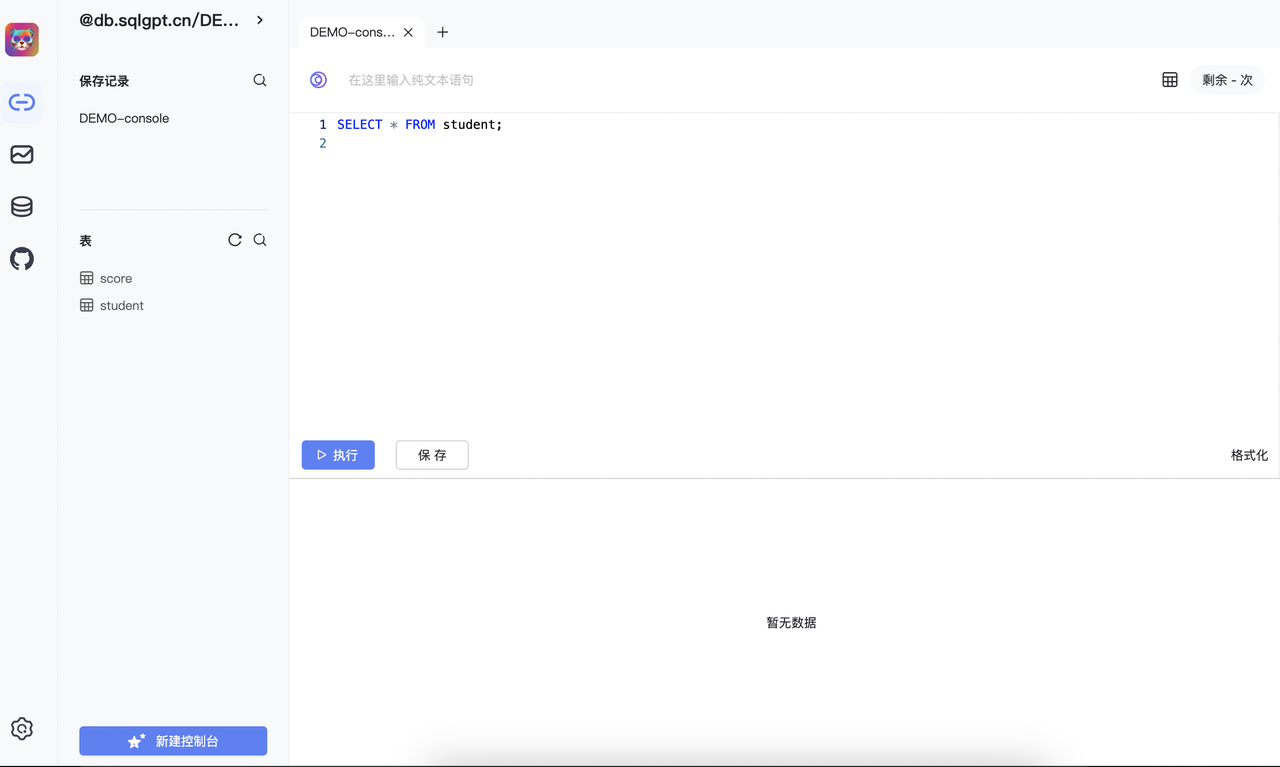
Task: Click 格式化 to format SQL
Action: [1249, 455]
